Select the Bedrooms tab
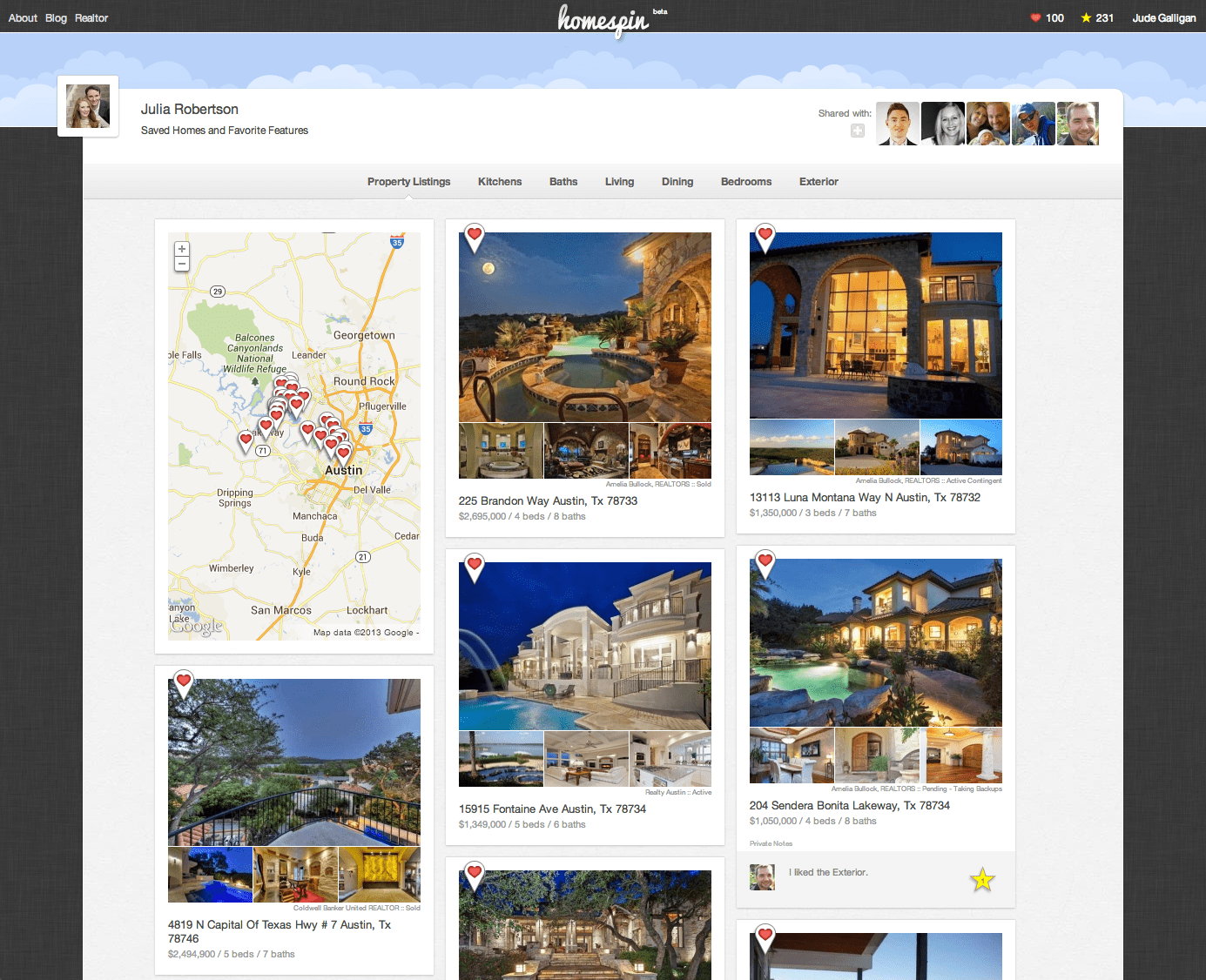Viewport: 1206px width, 980px height. click(746, 182)
